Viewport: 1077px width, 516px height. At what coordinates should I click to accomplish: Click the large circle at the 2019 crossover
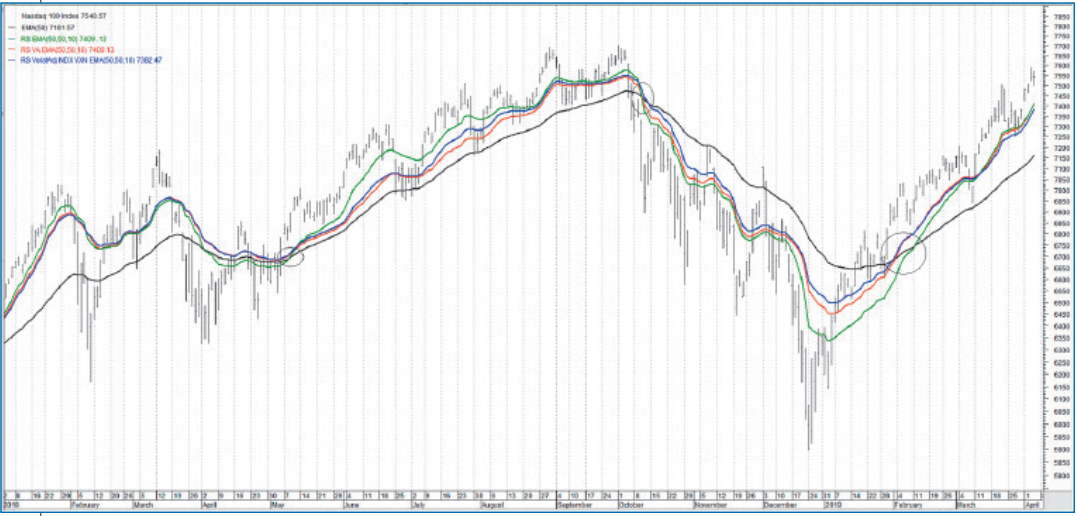pos(905,253)
